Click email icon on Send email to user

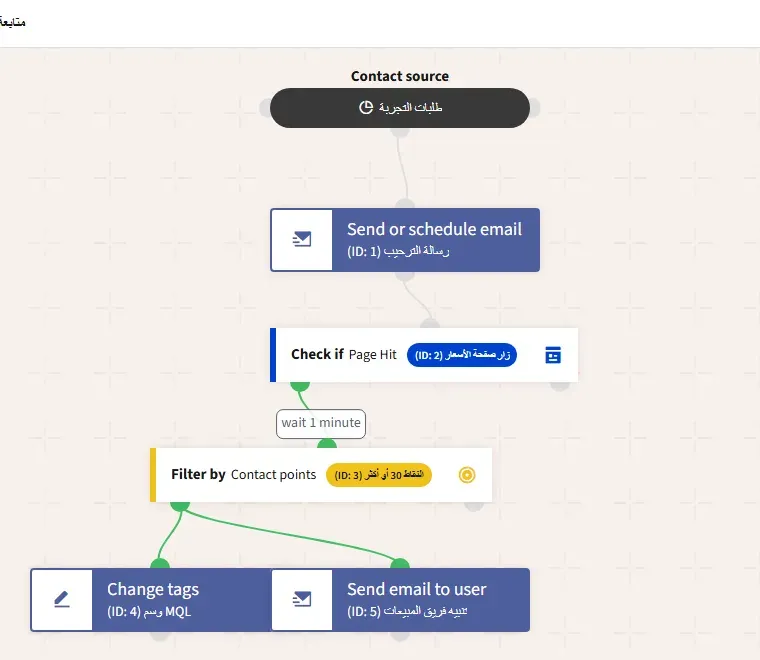pos(301,599)
